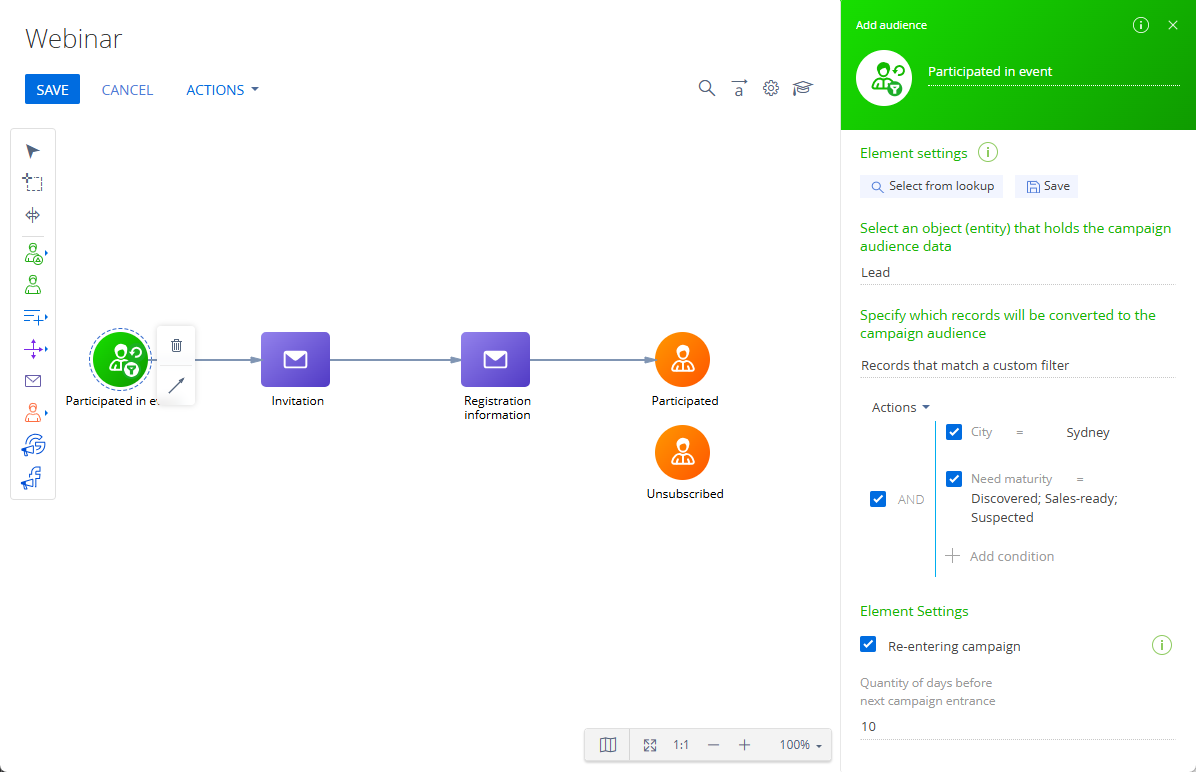Select the add data element tool
Viewport: 1196px width, 772px height.
pos(34,317)
